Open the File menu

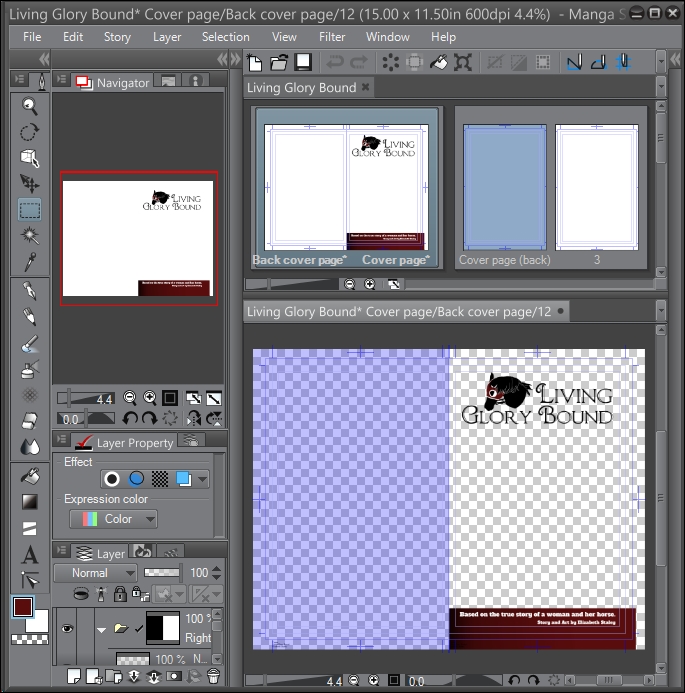tap(32, 37)
